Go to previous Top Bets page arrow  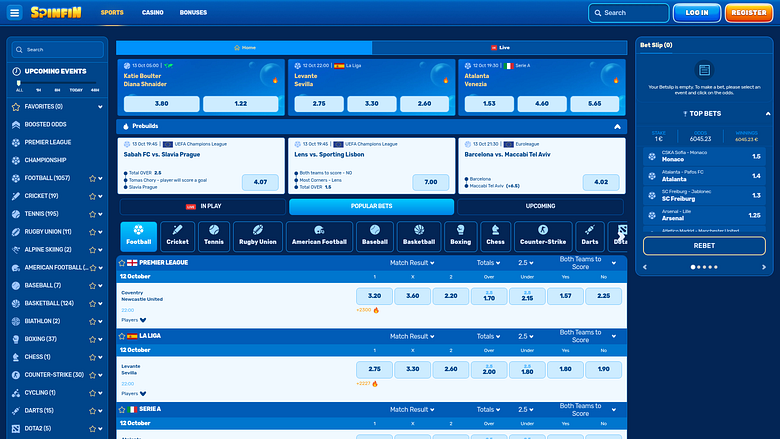click(645, 267)
